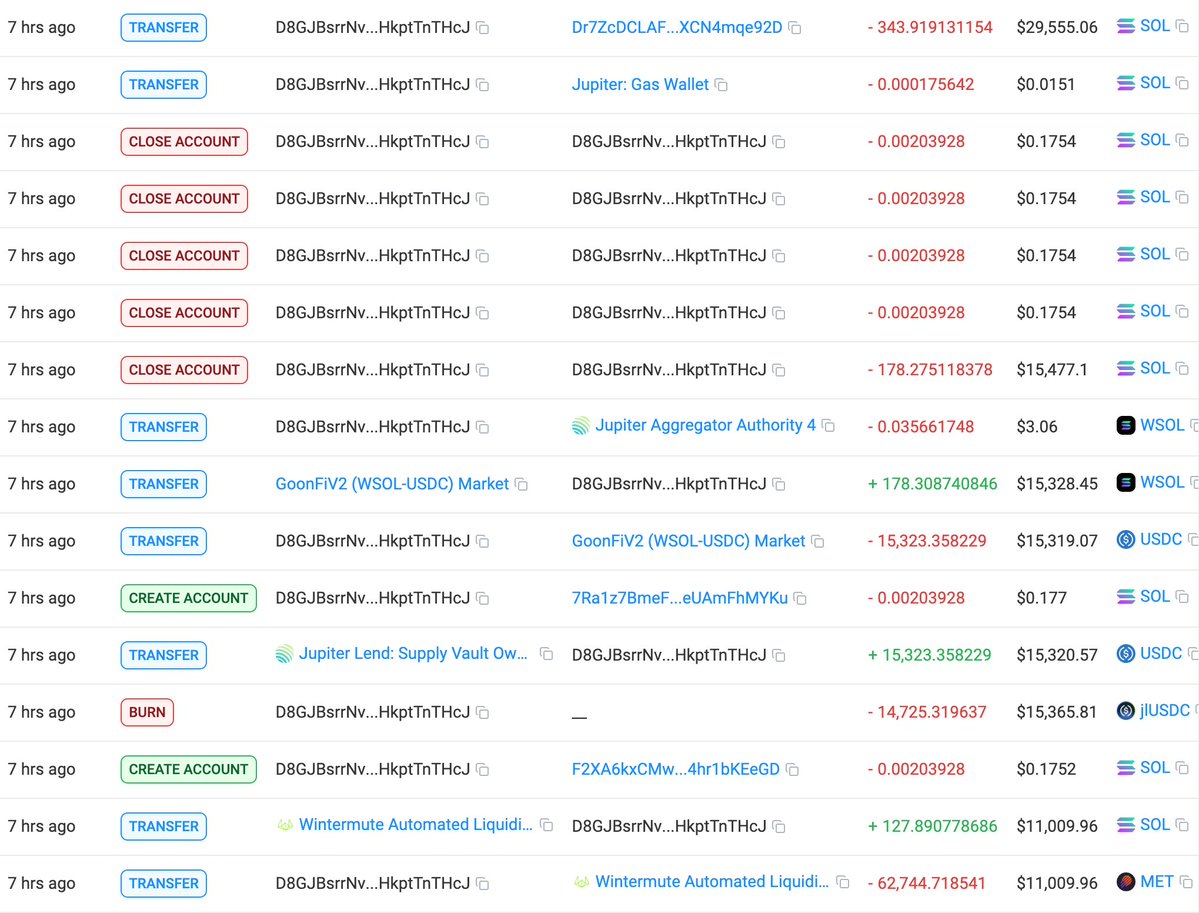Open the Jupiter Lend: Supply Vault link
Screen dimensions: 1199x913
pyautogui.click(x=413, y=654)
